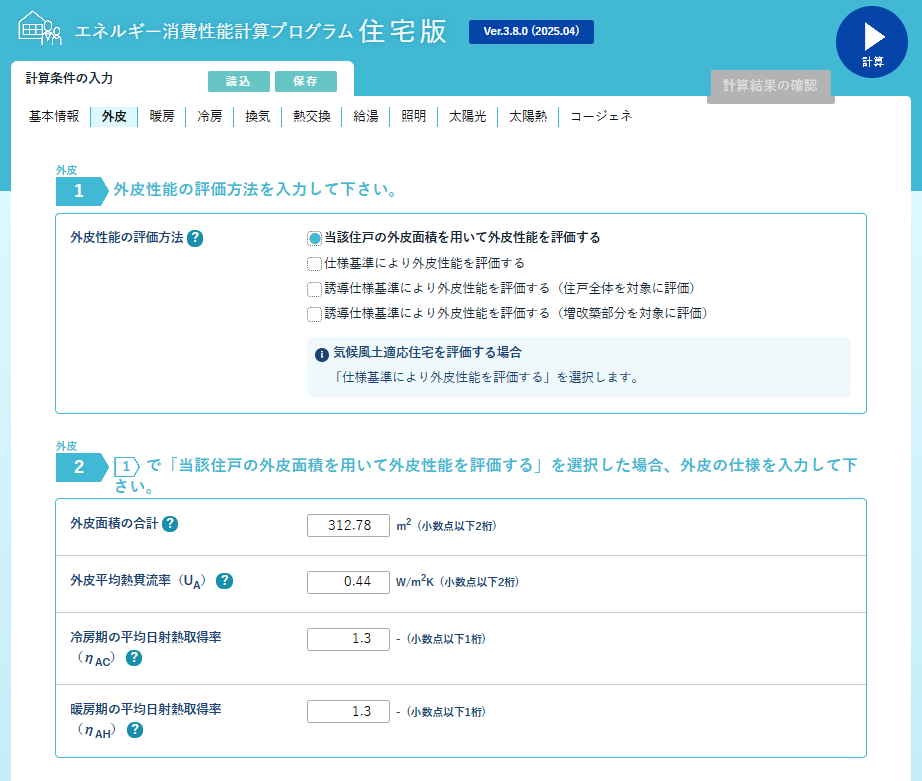Open the 照明 tab

point(413,116)
